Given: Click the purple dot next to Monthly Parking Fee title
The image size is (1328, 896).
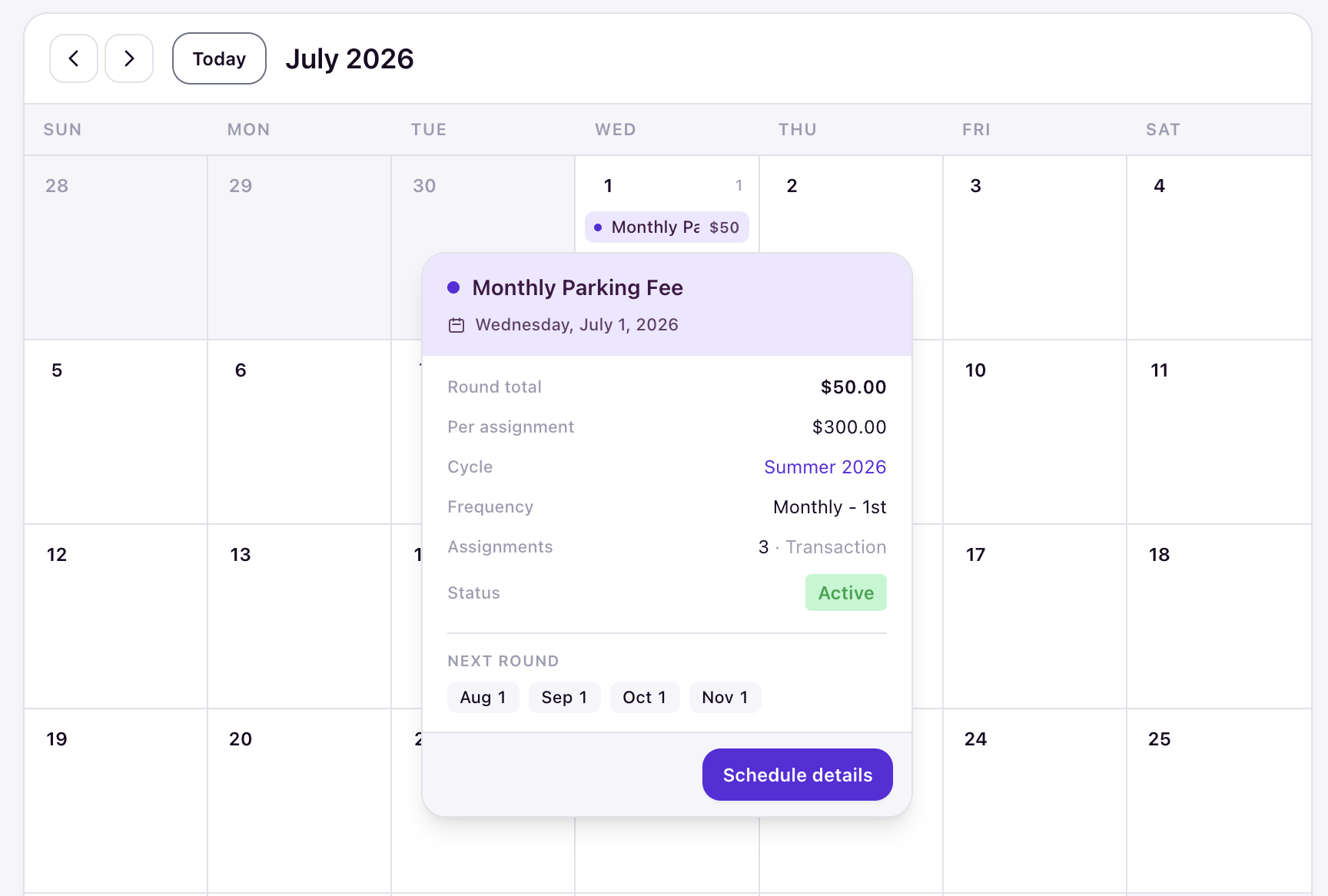Looking at the screenshot, I should pos(453,287).
